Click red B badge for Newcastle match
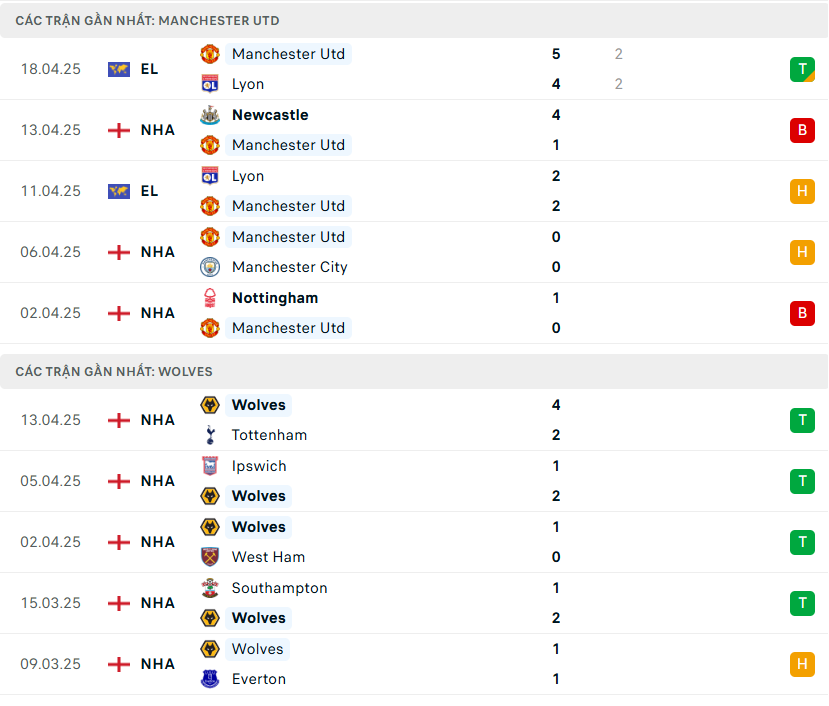This screenshot has height=706, width=829. click(802, 130)
